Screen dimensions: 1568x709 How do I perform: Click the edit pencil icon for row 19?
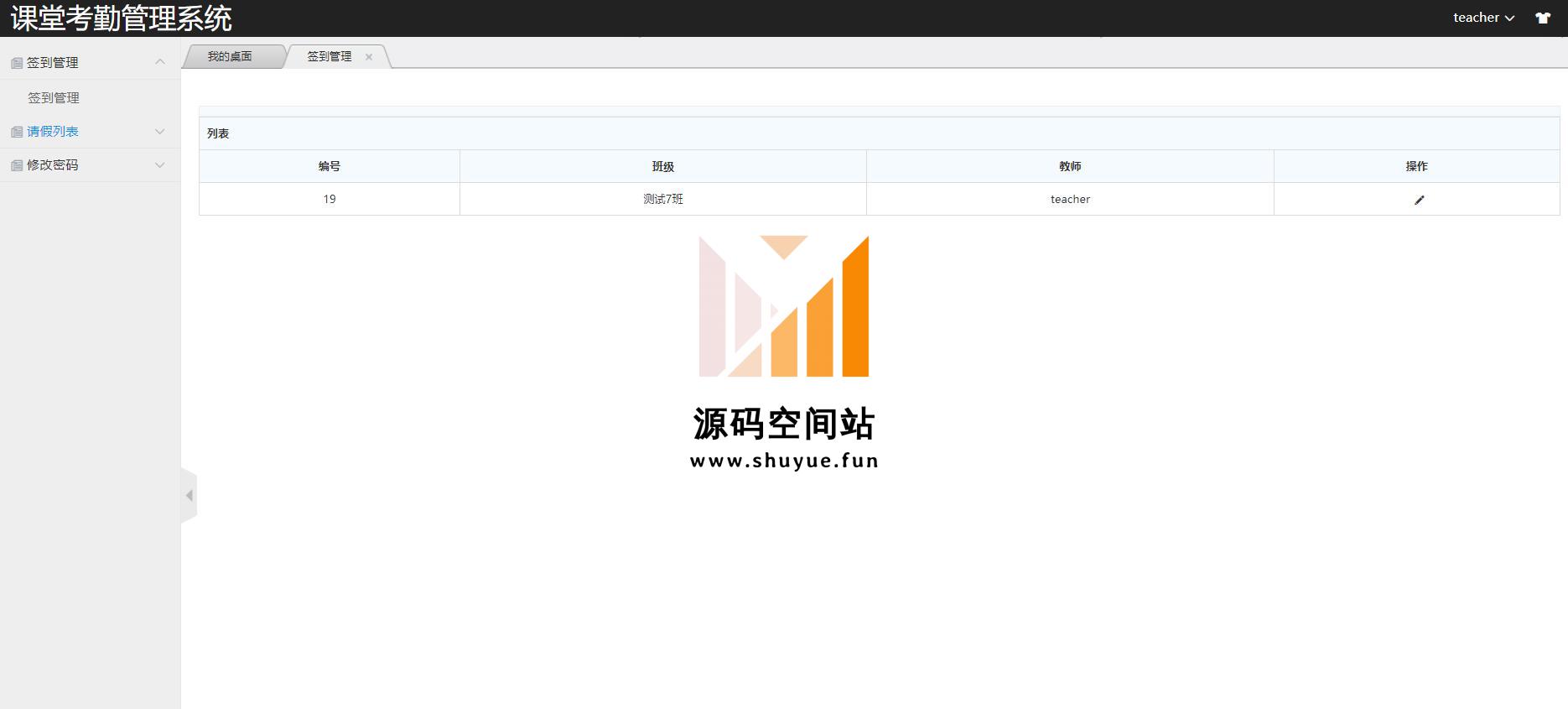click(1419, 200)
